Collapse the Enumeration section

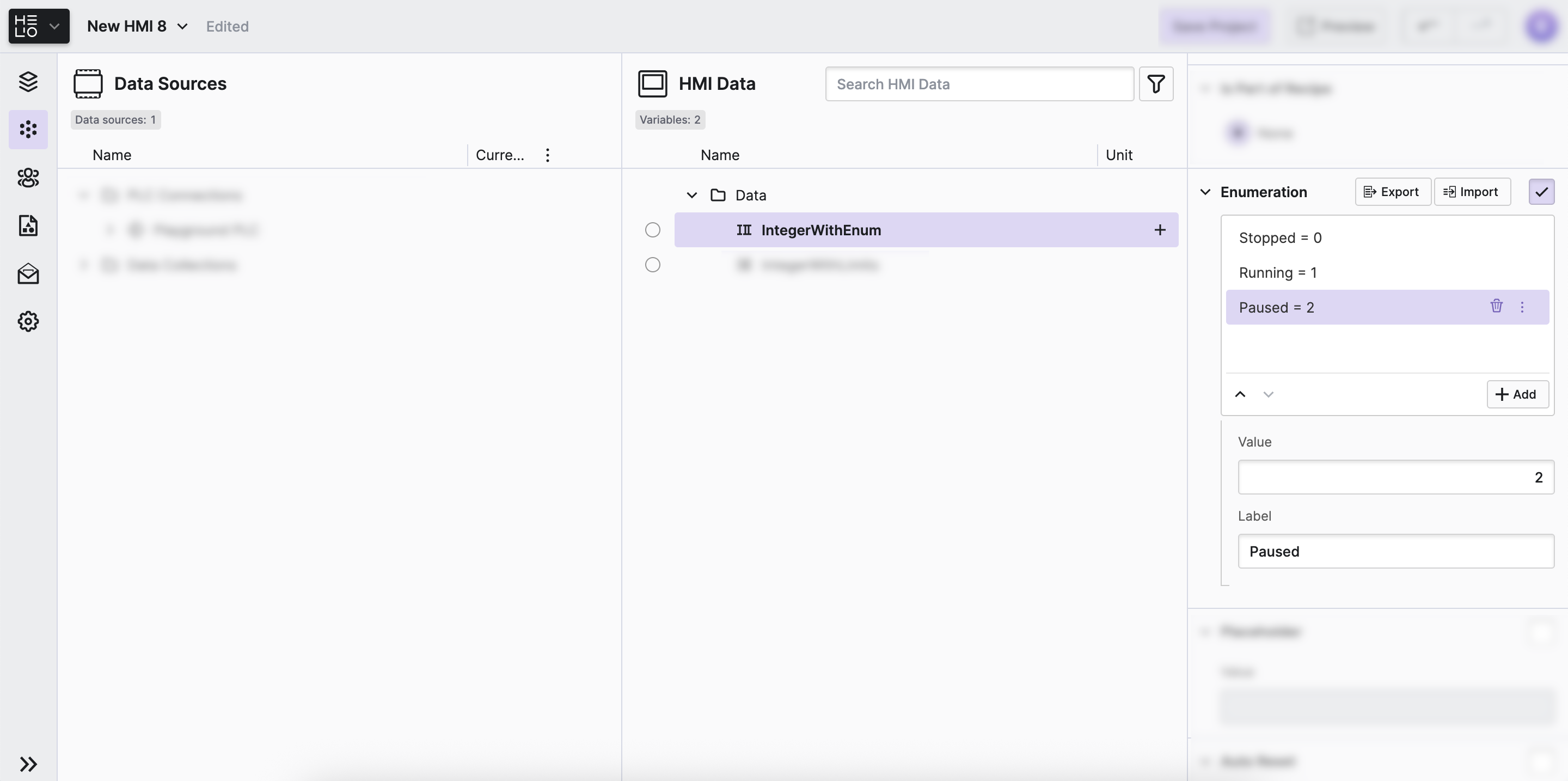point(1205,192)
